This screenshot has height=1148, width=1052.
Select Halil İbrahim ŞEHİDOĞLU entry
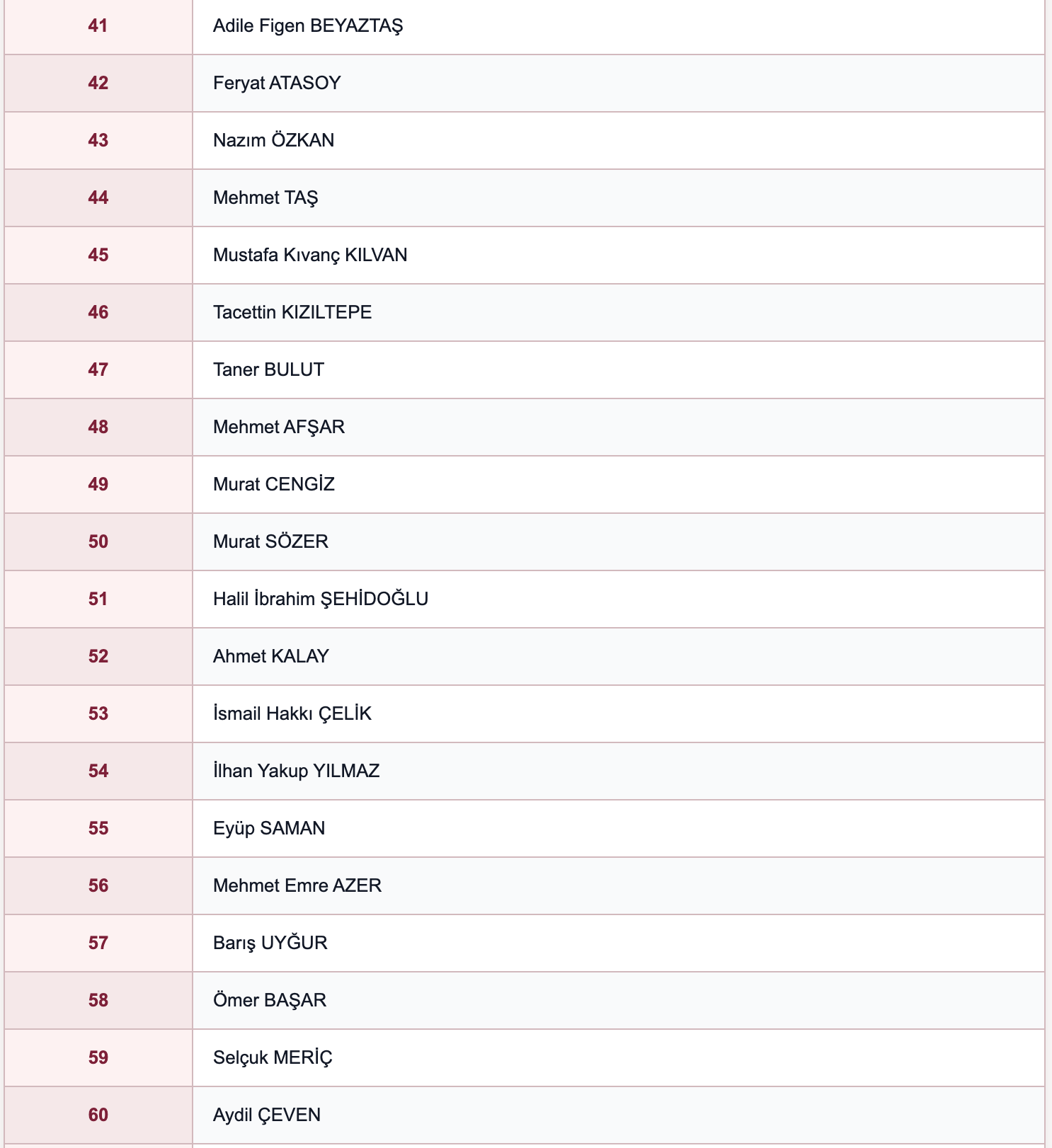[321, 599]
